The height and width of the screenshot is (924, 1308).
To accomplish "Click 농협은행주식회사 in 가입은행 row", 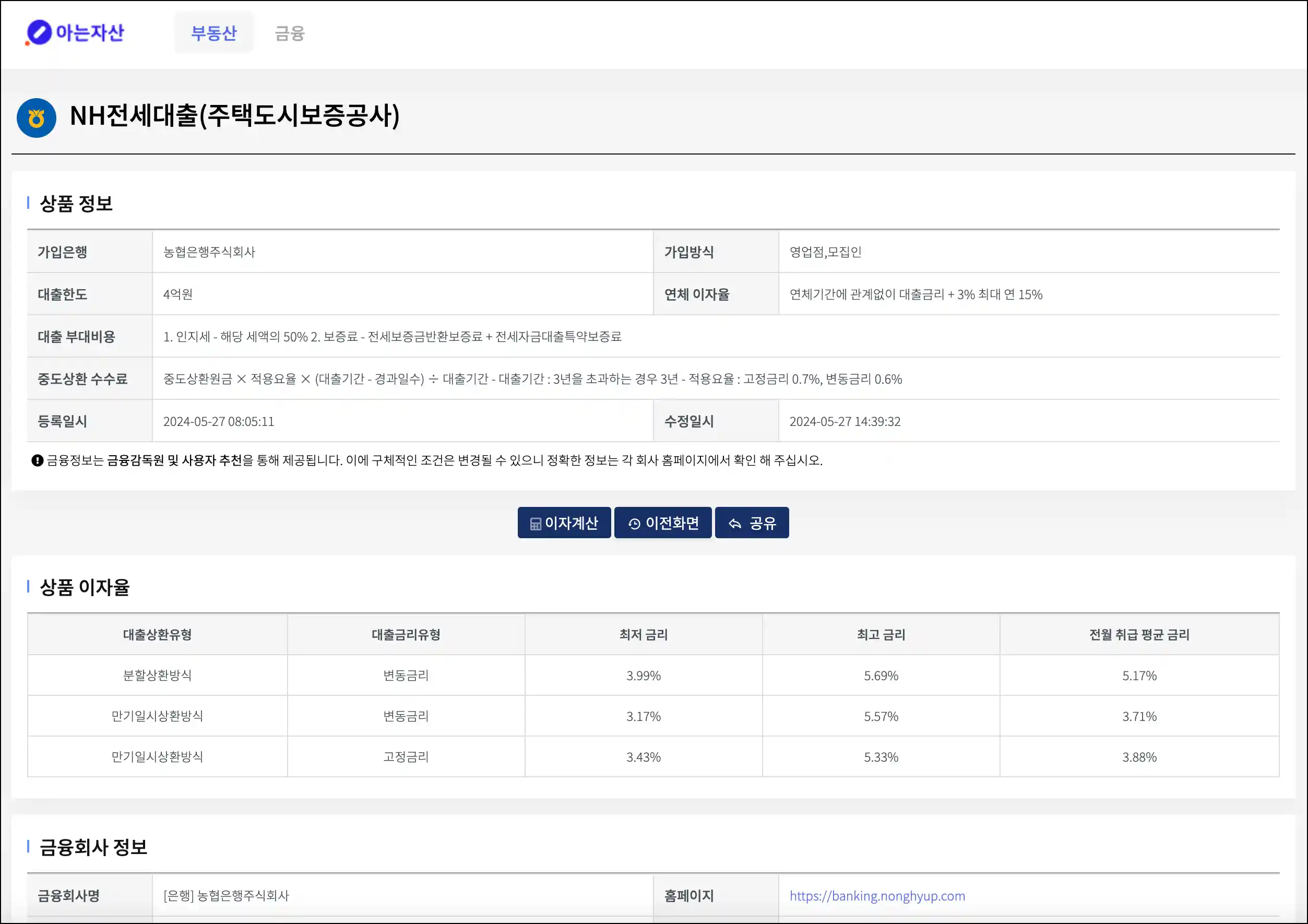I will click(209, 252).
